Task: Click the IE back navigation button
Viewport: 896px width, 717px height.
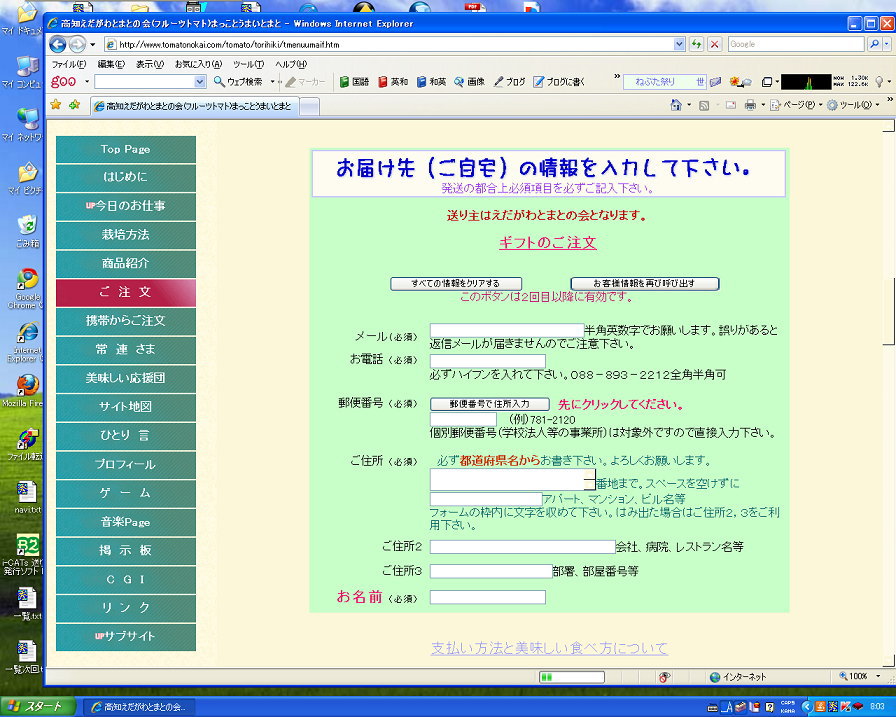Action: [x=57, y=44]
